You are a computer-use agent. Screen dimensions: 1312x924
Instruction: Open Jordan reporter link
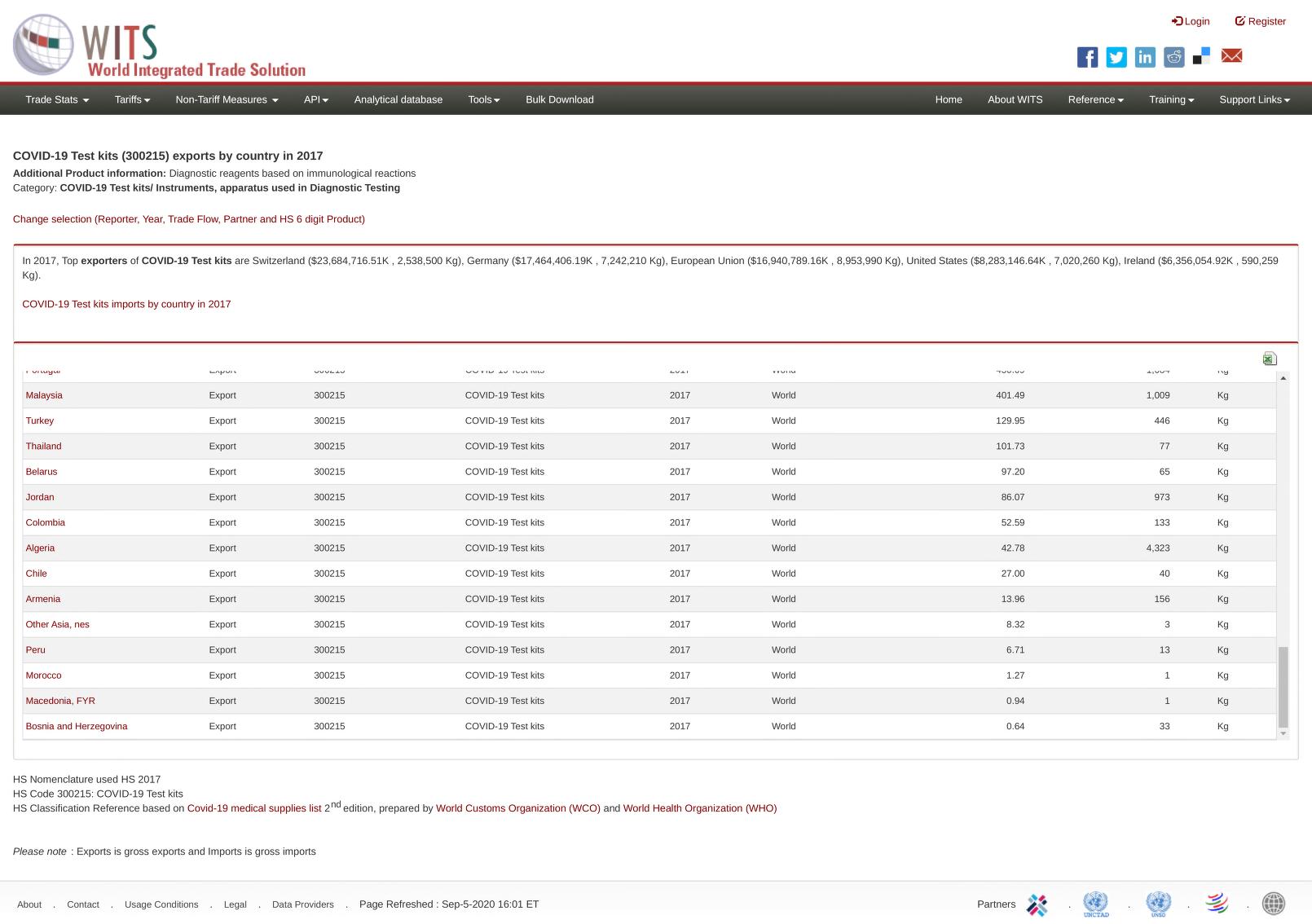click(40, 497)
